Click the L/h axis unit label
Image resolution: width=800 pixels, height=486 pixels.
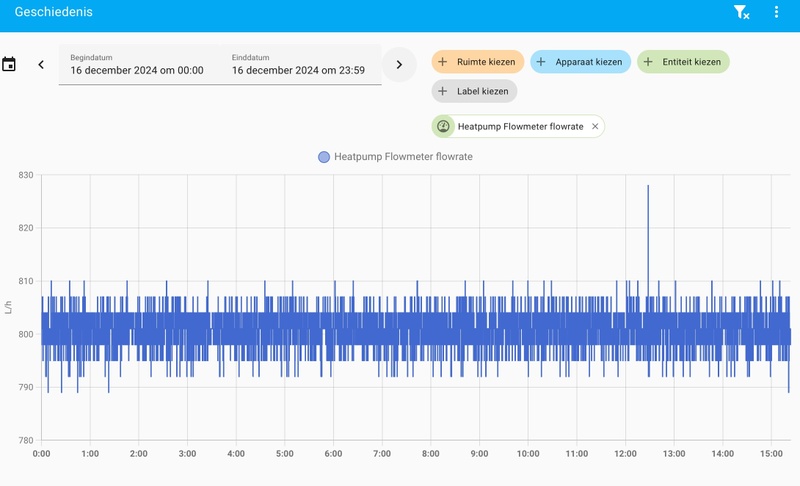tap(8, 307)
